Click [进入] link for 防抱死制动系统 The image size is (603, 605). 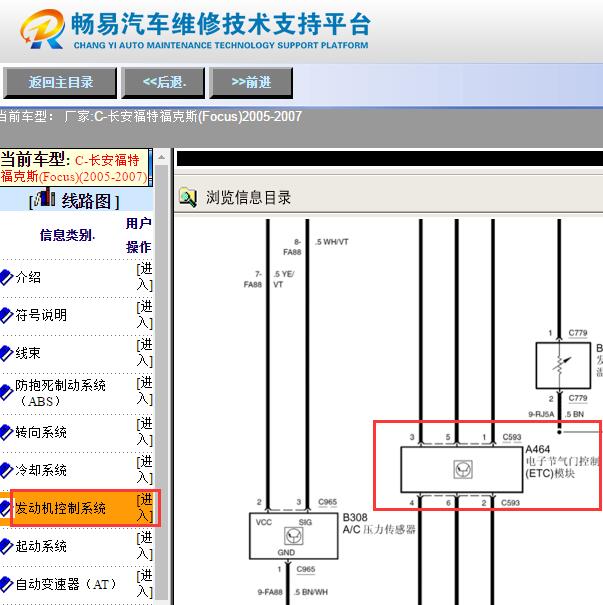click(145, 391)
